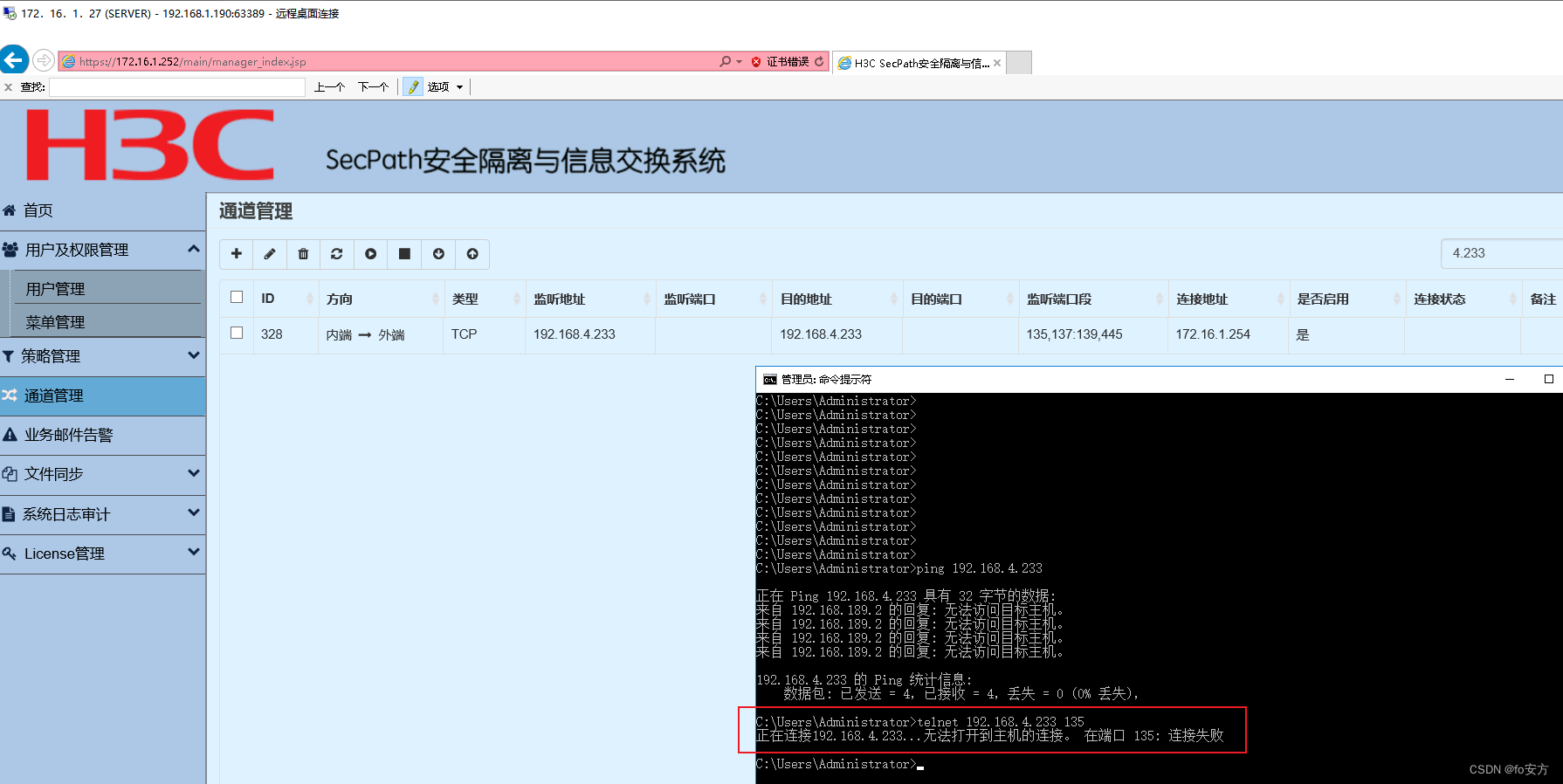Expand the 策略管理 menu chevron
The width and height of the screenshot is (1563, 784).
[194, 355]
